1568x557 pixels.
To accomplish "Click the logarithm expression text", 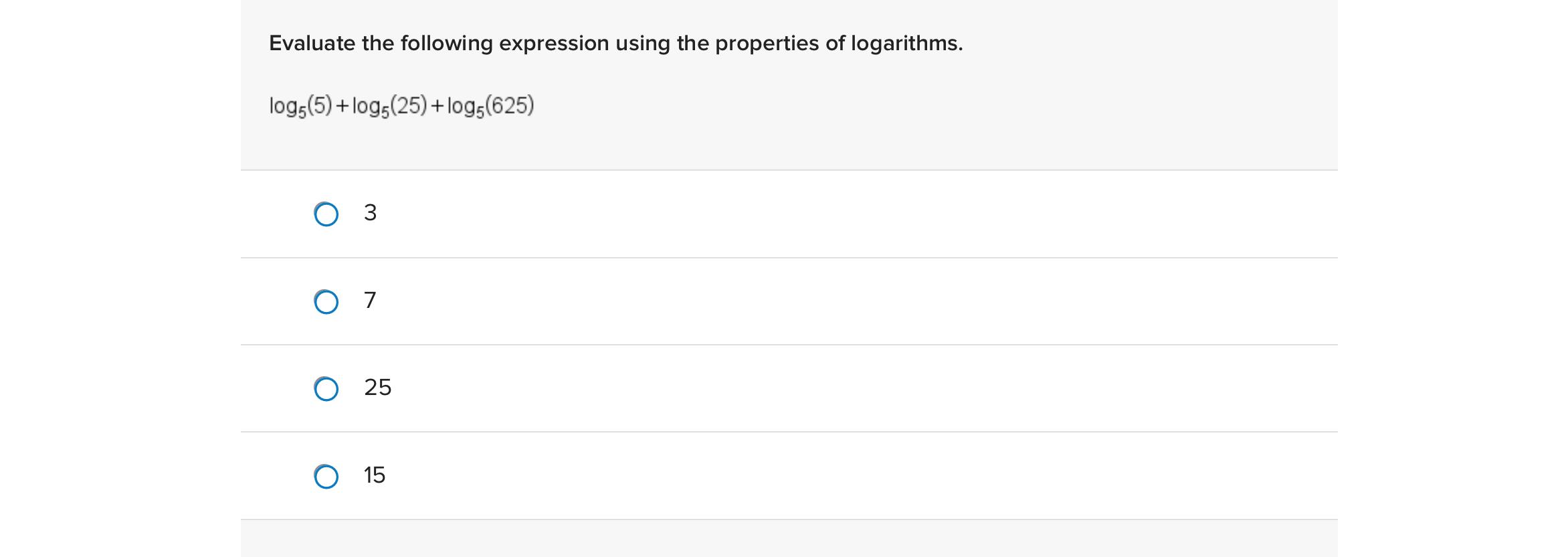I will pos(400,104).
